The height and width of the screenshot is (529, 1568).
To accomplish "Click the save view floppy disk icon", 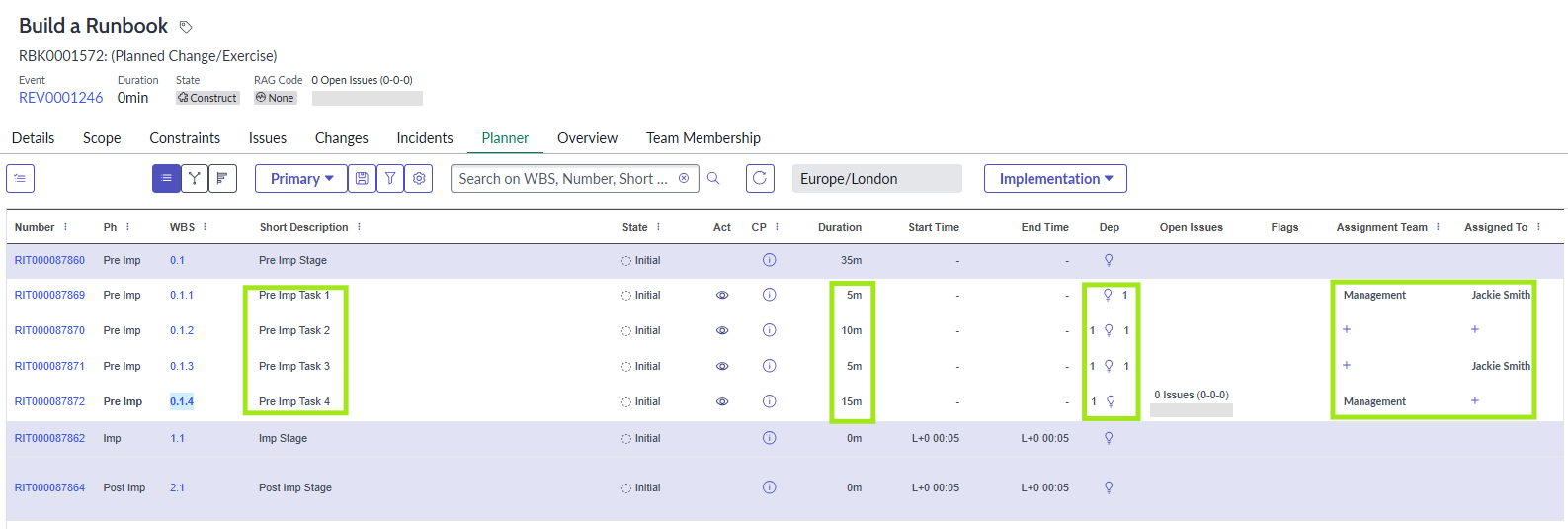I will tap(362, 179).
